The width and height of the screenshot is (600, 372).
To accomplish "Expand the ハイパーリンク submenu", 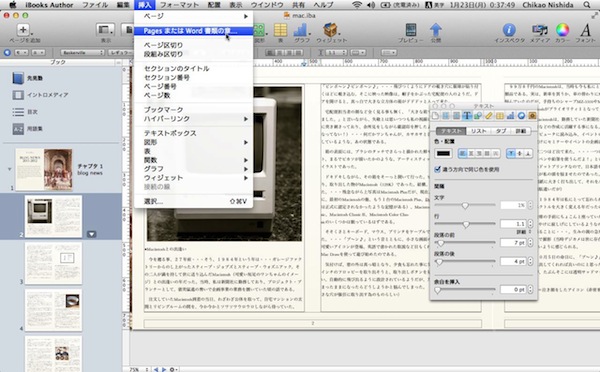I will pos(193,119).
